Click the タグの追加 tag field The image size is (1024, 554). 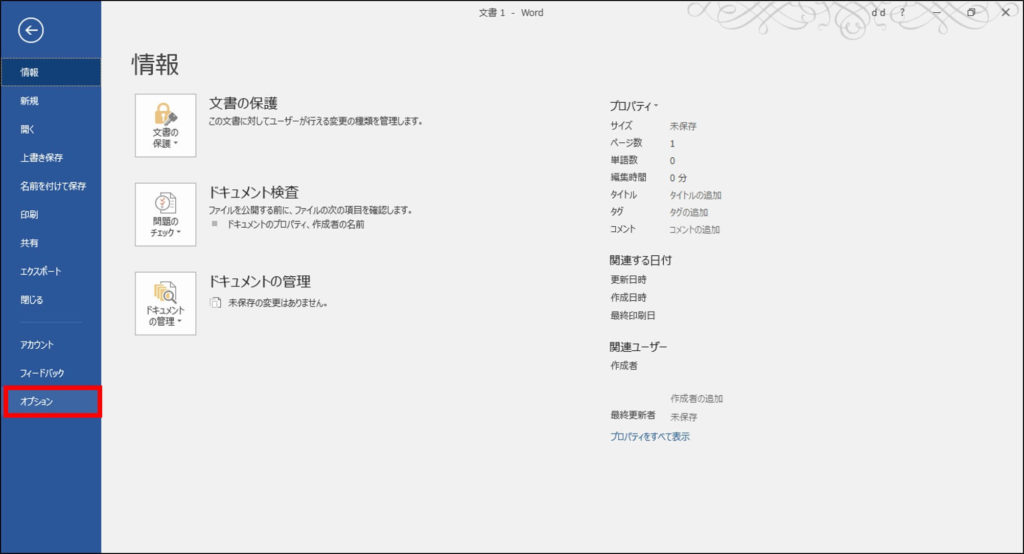pos(688,212)
